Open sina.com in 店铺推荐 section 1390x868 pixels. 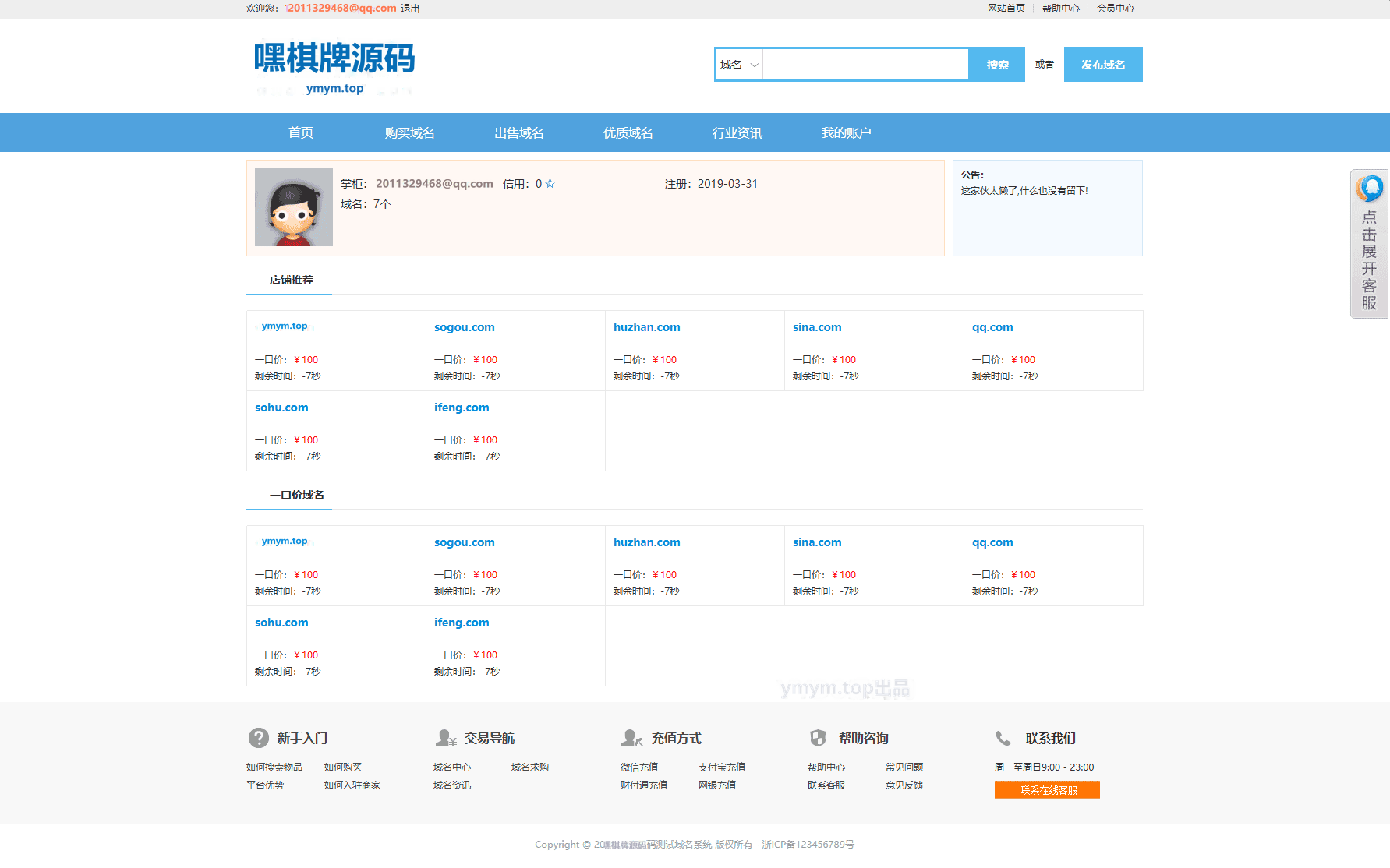[x=817, y=327]
